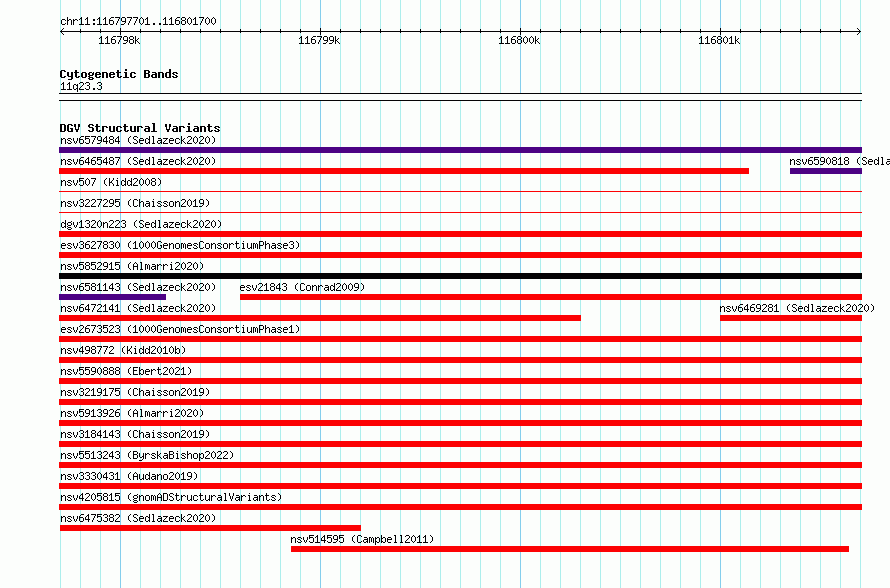This screenshot has height=588, width=890.
Task: Select the red dgv1320n223 variant bar
Action: click(460, 234)
